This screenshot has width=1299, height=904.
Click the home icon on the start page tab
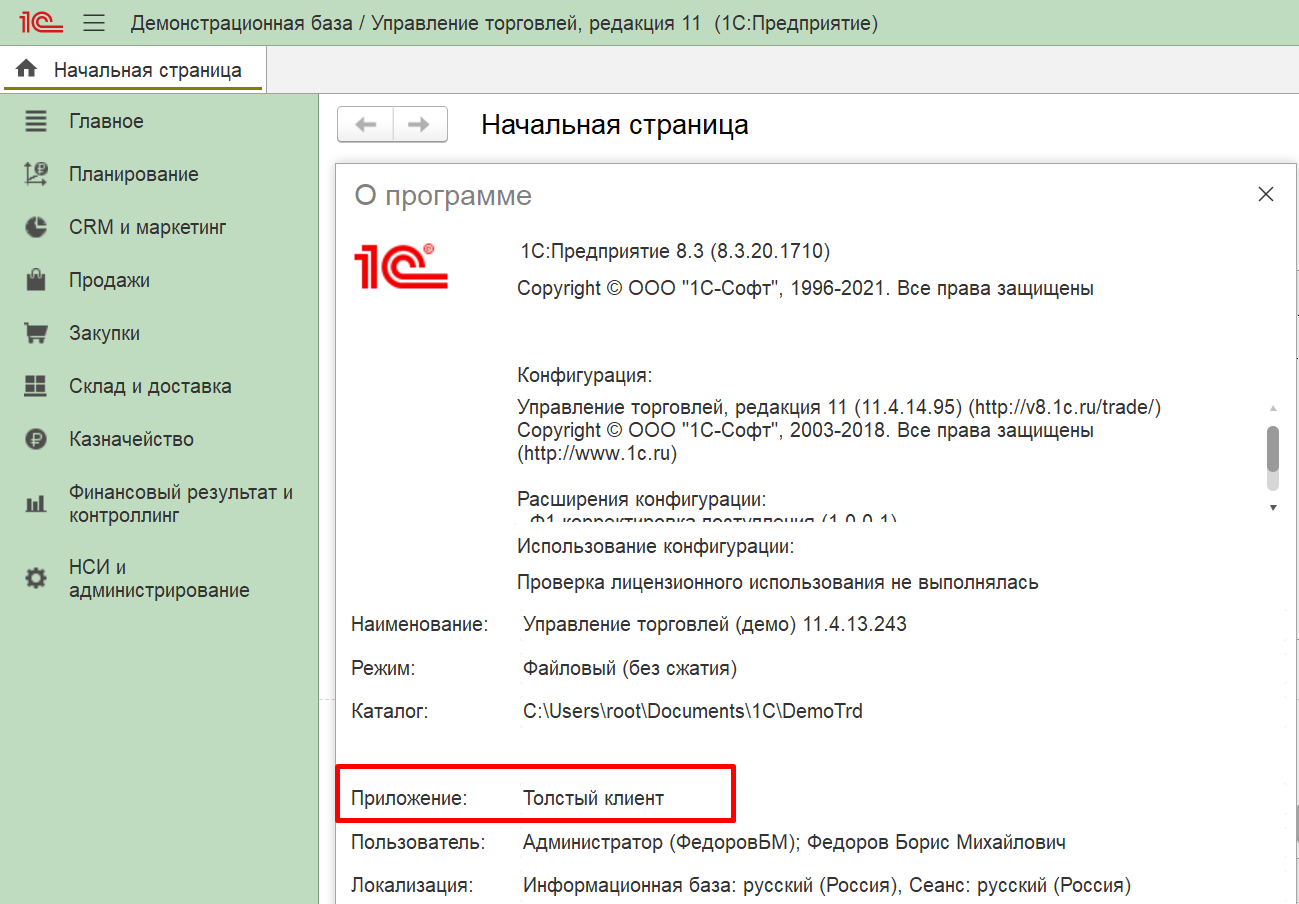(x=27, y=69)
